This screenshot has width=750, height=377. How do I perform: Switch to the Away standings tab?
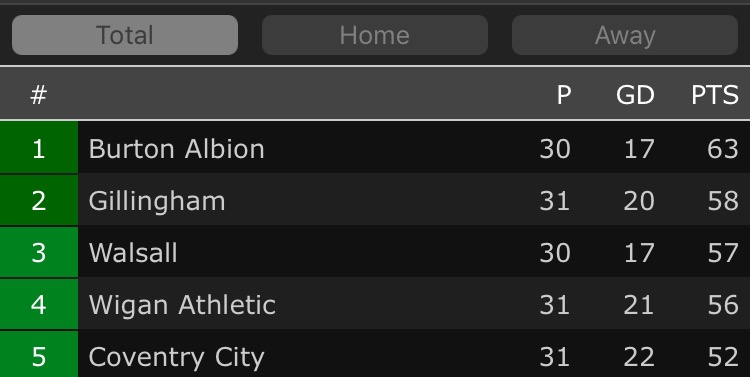(625, 35)
